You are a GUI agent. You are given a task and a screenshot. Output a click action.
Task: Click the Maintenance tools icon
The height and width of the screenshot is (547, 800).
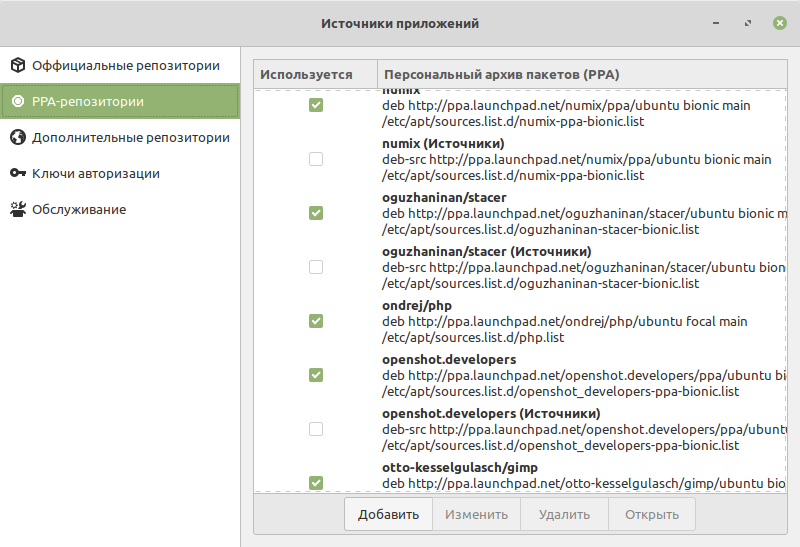point(18,210)
